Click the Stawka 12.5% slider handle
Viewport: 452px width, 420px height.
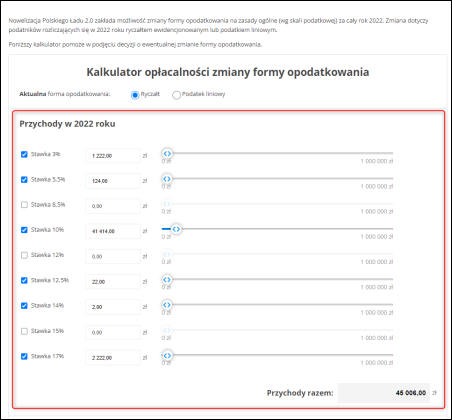(x=167, y=280)
